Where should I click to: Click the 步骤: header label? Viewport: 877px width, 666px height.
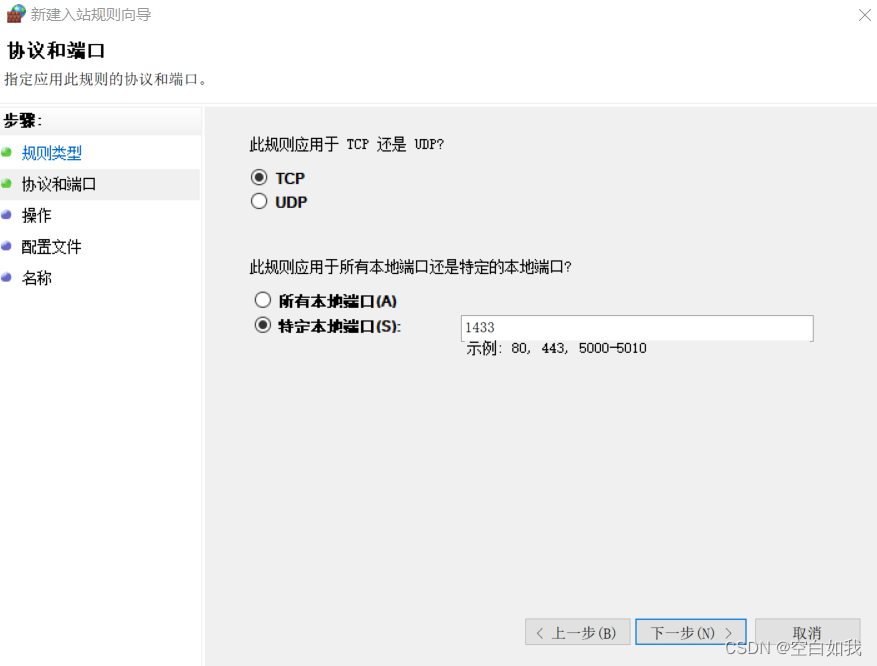23,120
